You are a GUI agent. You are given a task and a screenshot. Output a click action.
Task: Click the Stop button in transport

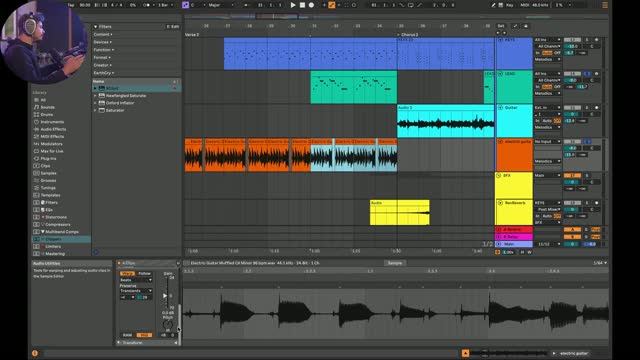tap(302, 5)
